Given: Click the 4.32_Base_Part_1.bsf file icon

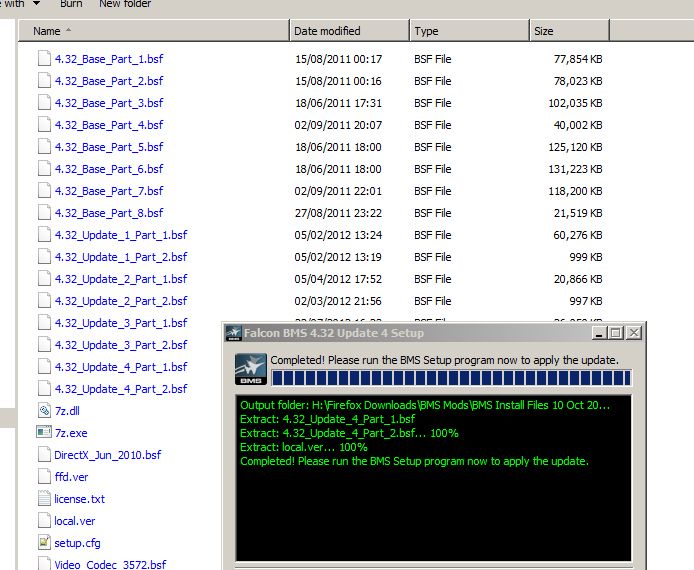Looking at the screenshot, I should point(44,59).
